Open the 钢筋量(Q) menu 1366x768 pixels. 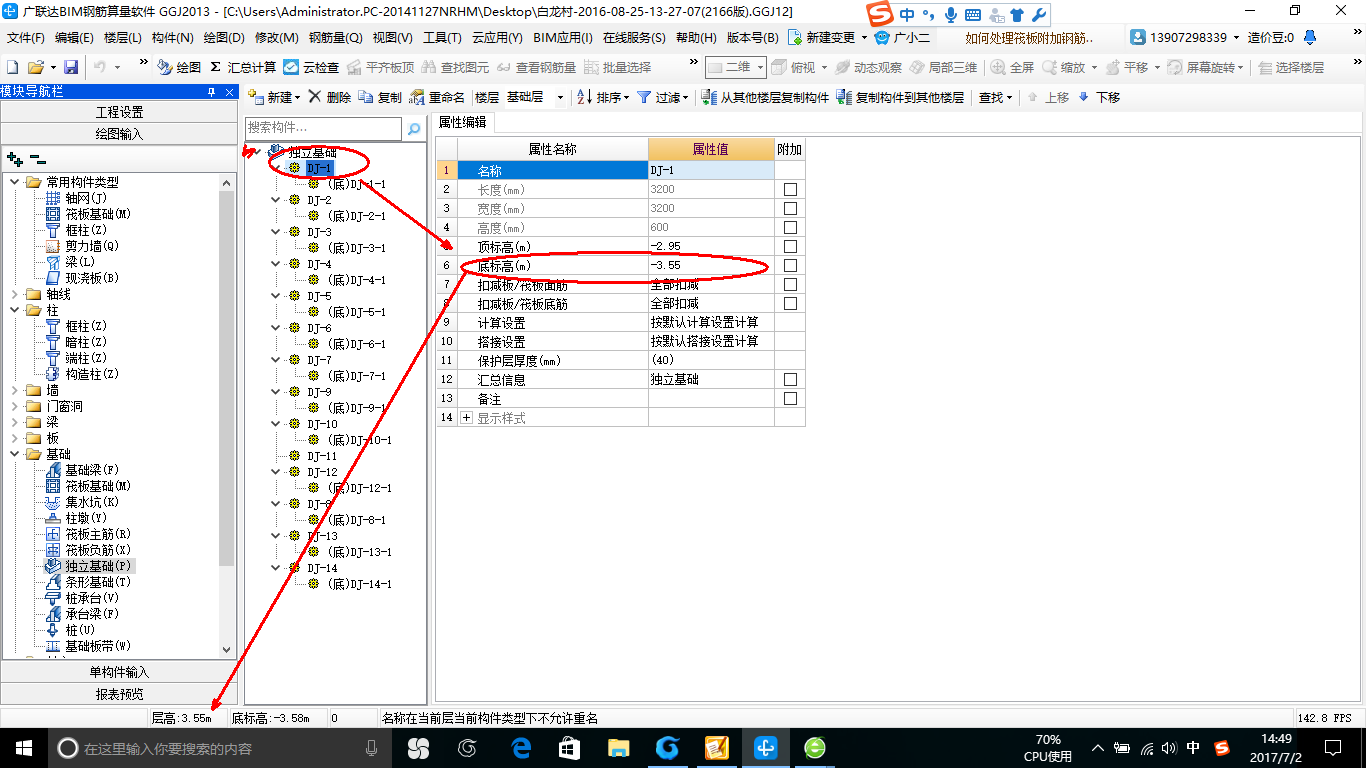(x=335, y=37)
